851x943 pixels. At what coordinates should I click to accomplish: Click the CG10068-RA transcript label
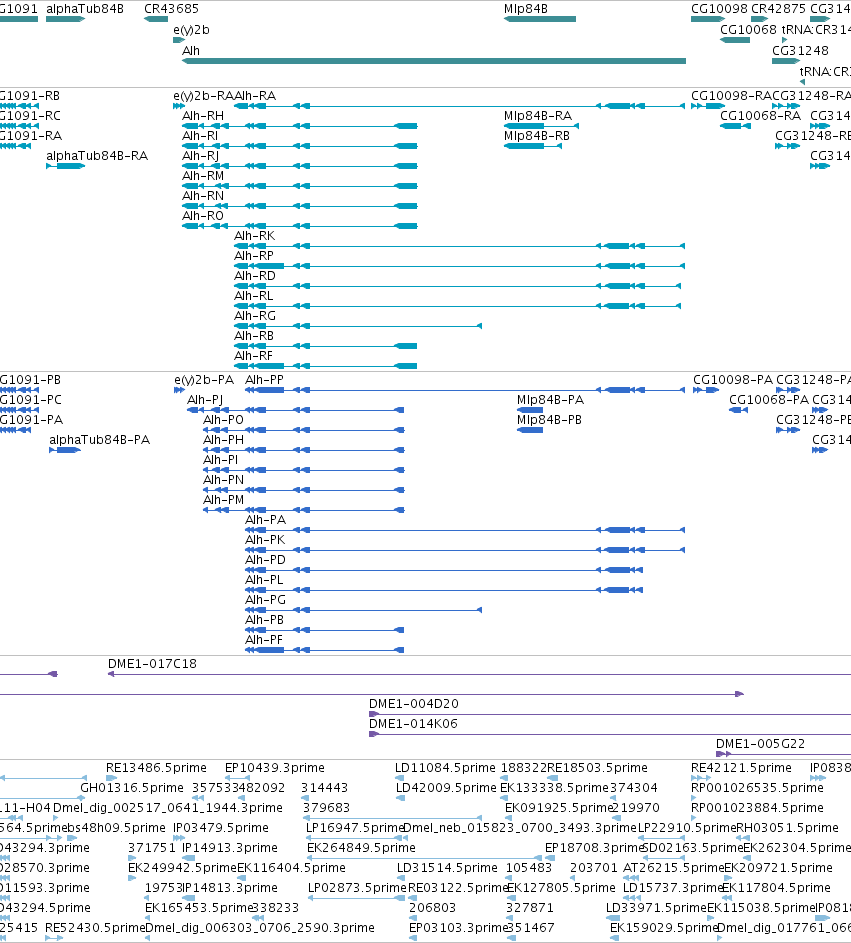point(760,115)
